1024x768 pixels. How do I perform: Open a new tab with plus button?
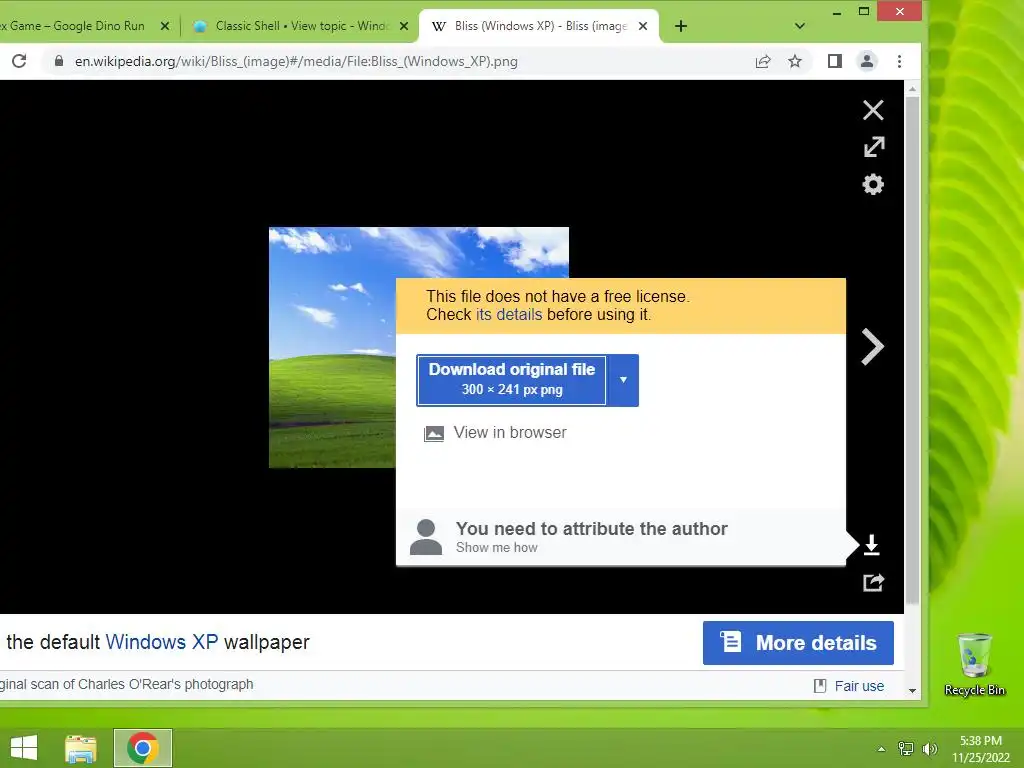point(680,26)
